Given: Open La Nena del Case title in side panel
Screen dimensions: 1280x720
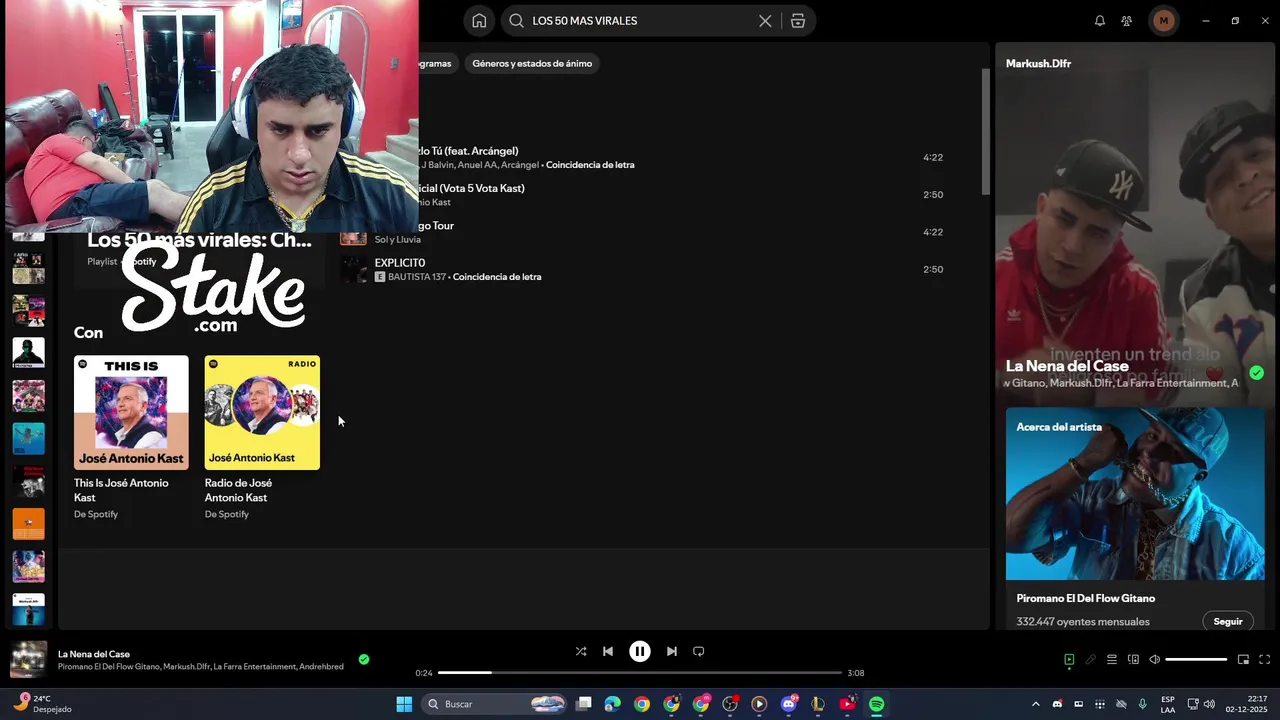Looking at the screenshot, I should [1067, 366].
